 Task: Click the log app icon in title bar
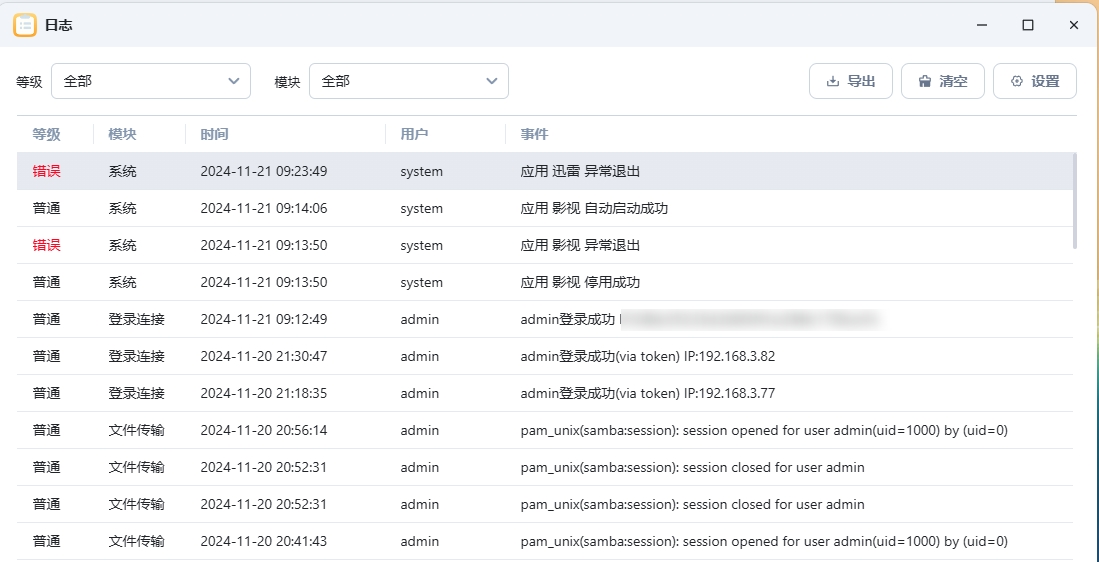point(25,25)
